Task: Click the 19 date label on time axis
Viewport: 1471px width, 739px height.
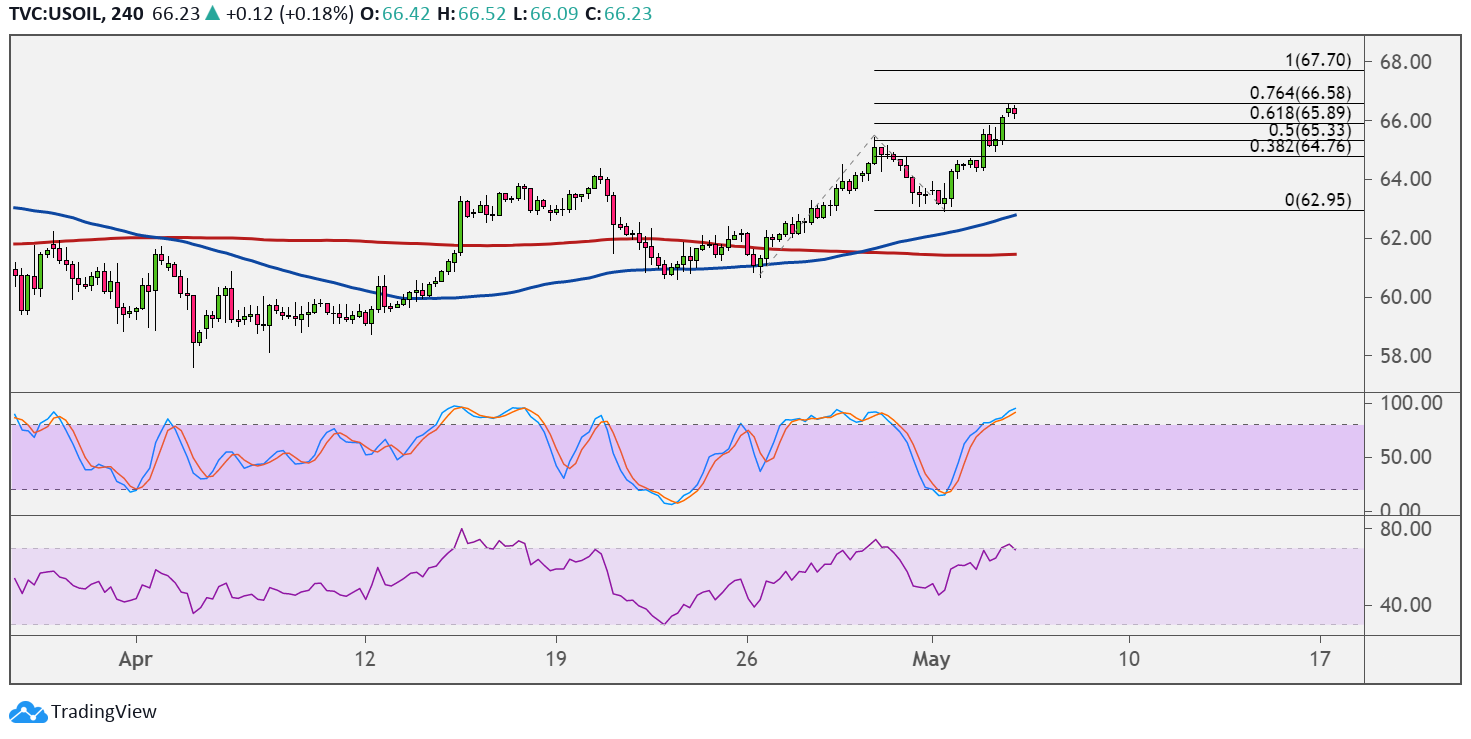Action: [556, 658]
